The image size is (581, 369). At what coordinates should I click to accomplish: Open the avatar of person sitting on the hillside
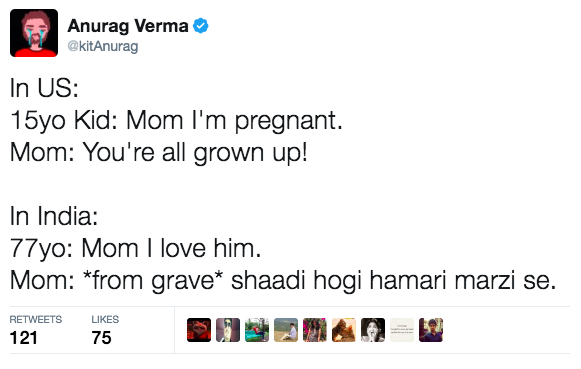(x=286, y=330)
